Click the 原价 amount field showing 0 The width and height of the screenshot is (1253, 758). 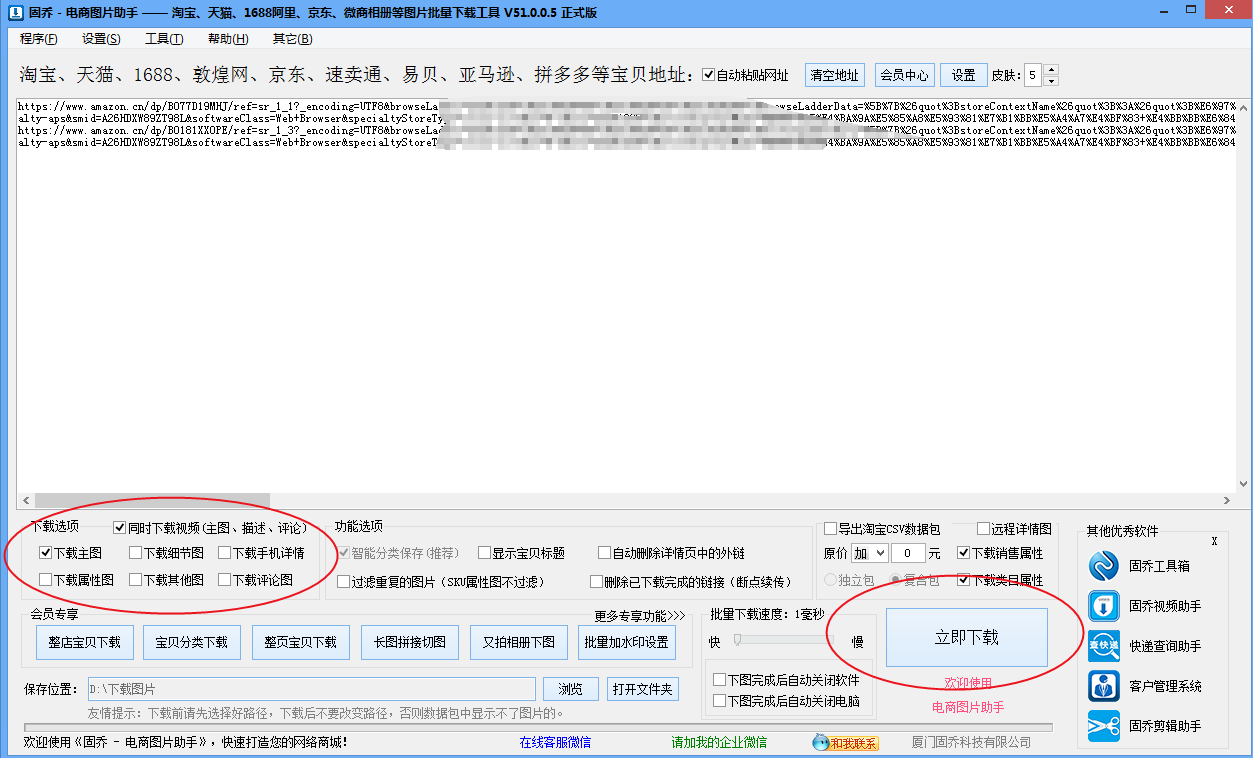[x=908, y=553]
